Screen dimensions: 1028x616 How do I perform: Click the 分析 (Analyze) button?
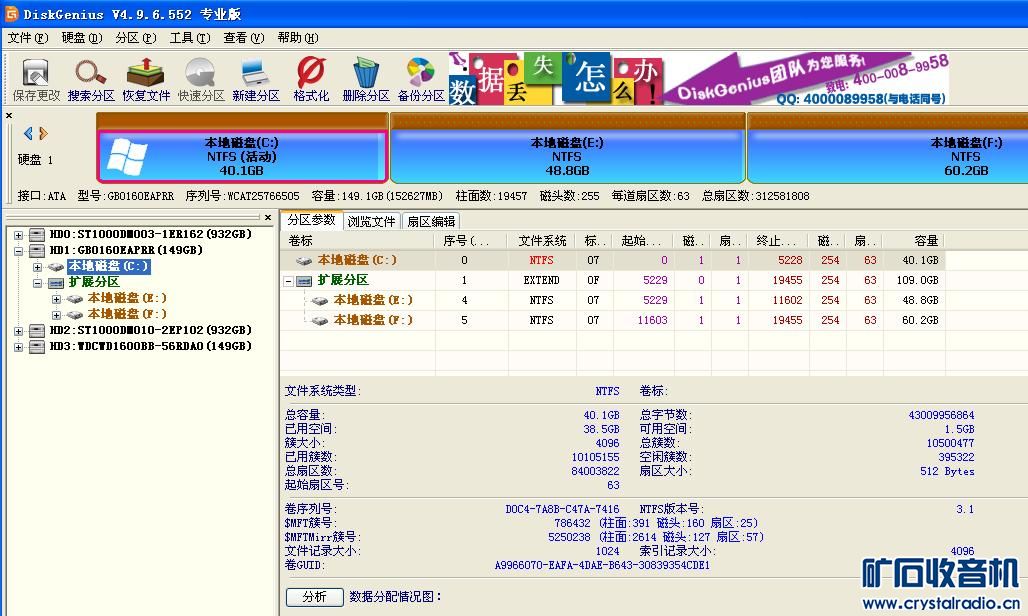click(x=314, y=597)
